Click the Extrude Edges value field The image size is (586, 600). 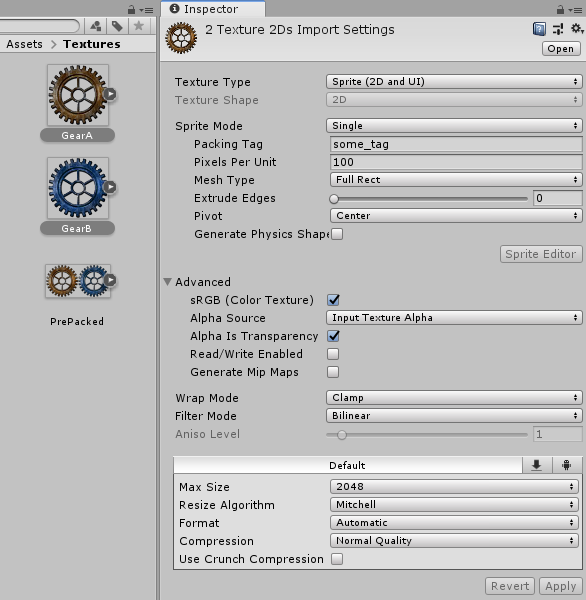click(x=558, y=198)
